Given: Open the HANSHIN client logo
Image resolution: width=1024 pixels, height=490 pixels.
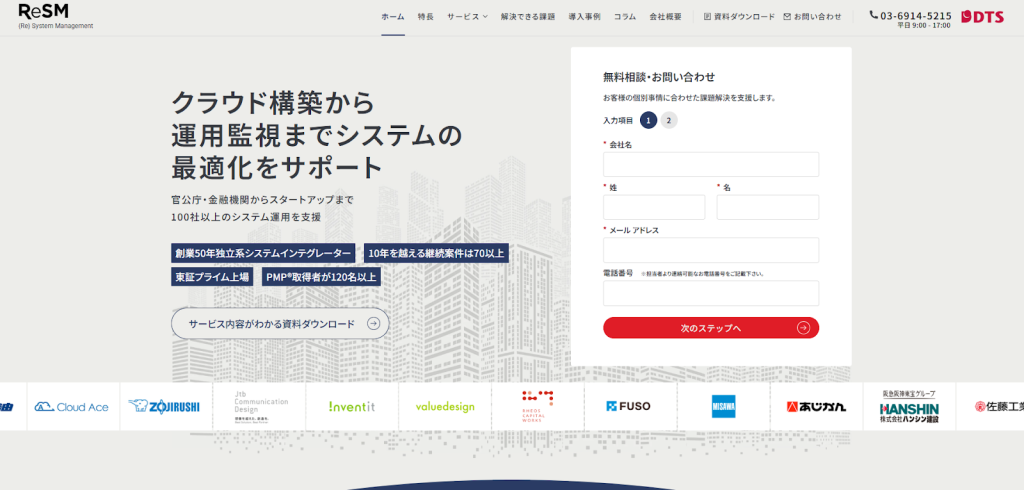Looking at the screenshot, I should [909, 407].
